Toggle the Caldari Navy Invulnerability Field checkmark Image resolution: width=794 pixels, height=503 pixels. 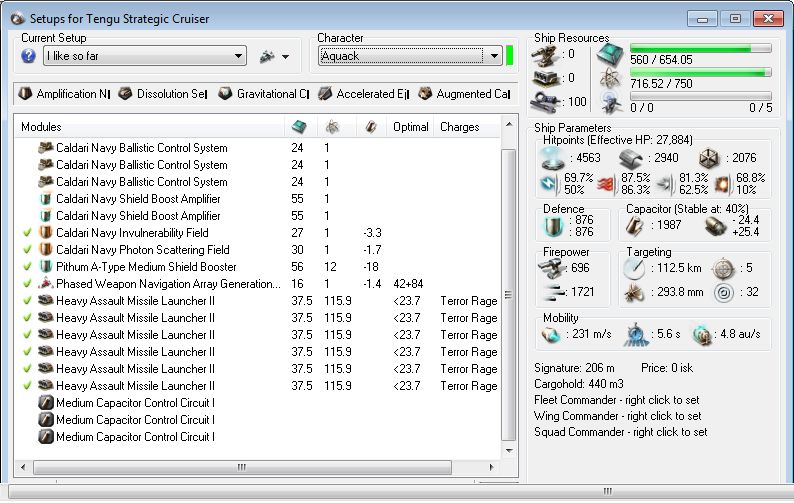pyautogui.click(x=27, y=233)
